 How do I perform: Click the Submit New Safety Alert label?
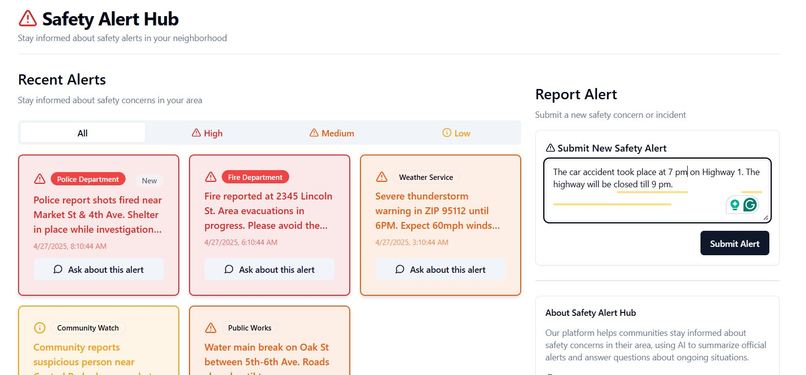click(x=612, y=148)
